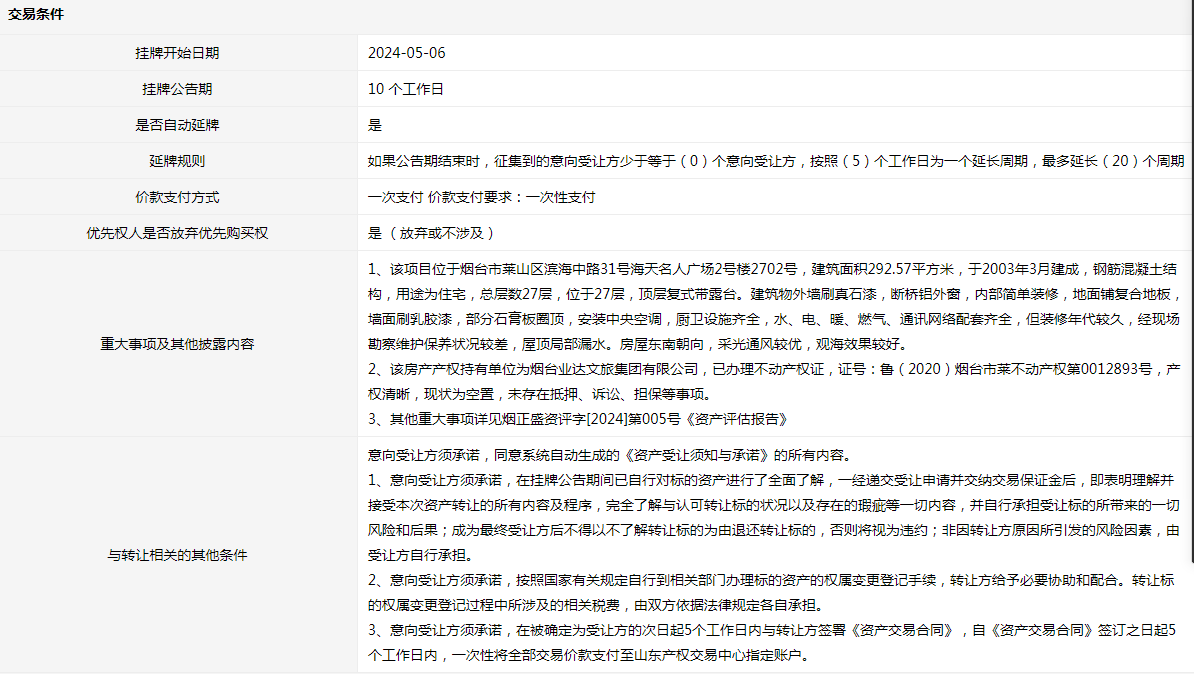Screen dimensions: 1194x674
Task: Click the 延牌规则 row label
Action: pyautogui.click(x=177, y=161)
